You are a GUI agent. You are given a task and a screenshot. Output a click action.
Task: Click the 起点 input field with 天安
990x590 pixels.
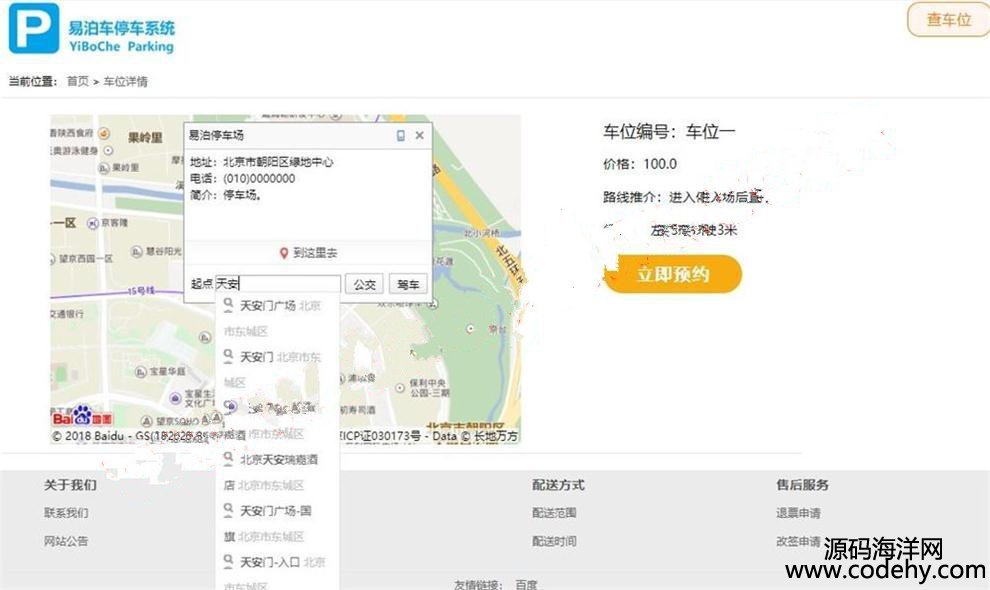click(x=278, y=284)
